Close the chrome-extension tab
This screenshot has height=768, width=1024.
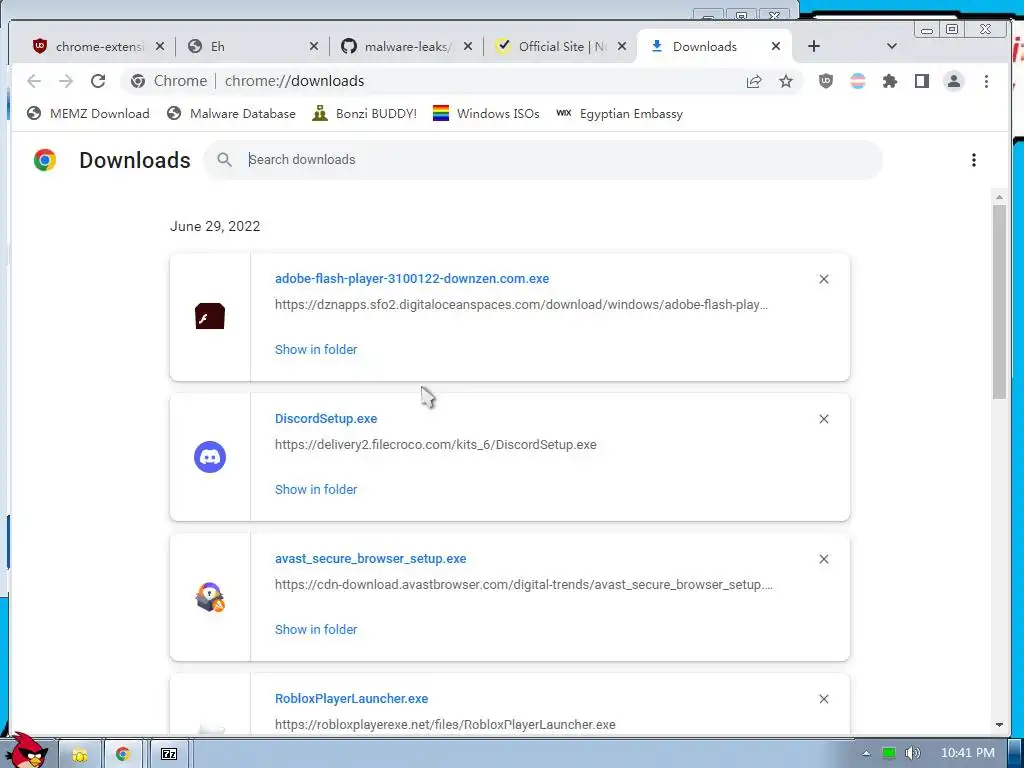(160, 46)
